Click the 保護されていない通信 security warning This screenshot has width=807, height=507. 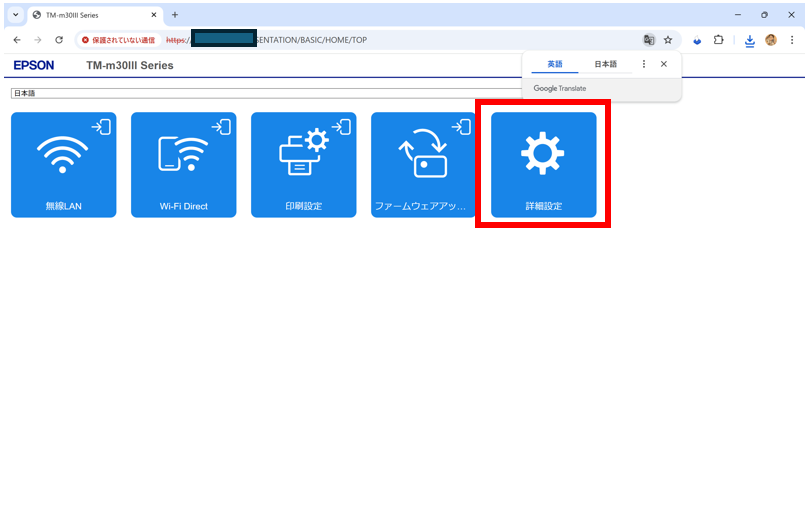119,40
